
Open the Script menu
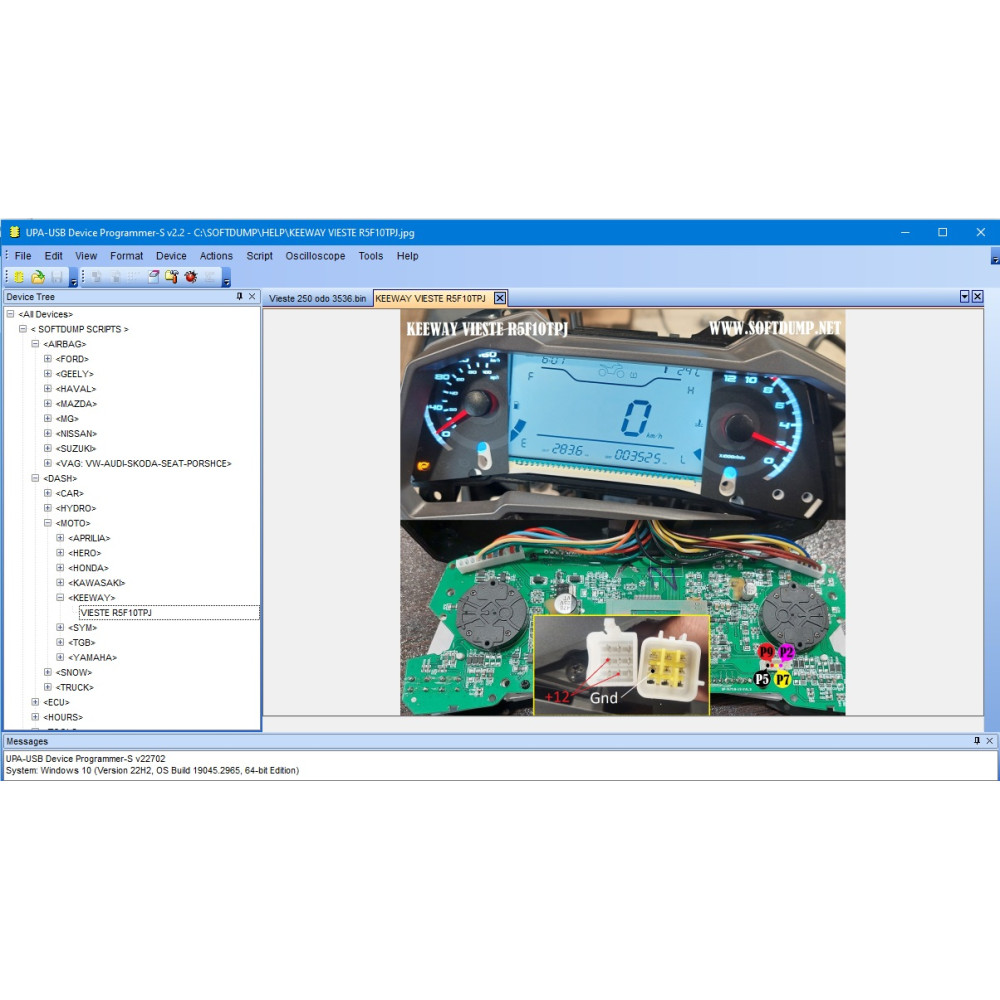pos(260,256)
